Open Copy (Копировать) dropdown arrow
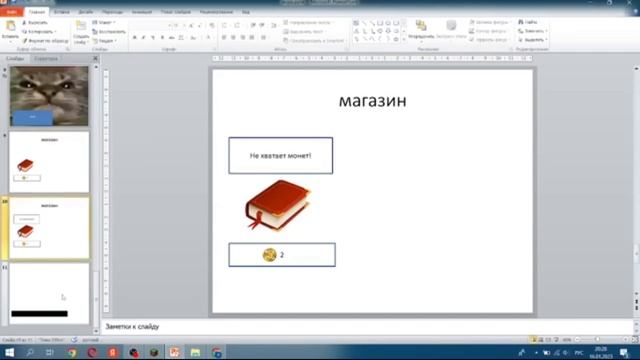Screen dimensions: 640x360 (55, 31)
